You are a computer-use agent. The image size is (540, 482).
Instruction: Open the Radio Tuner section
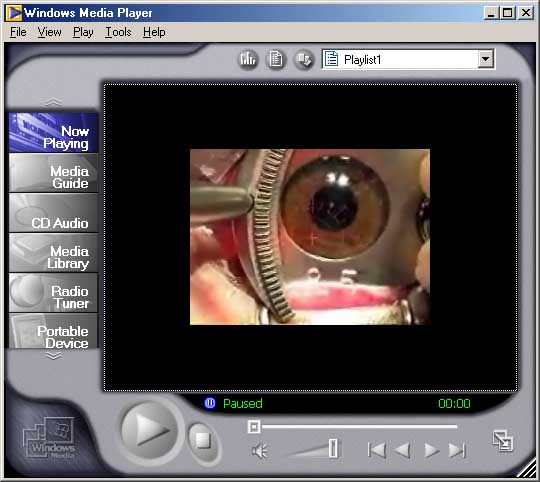click(x=54, y=293)
